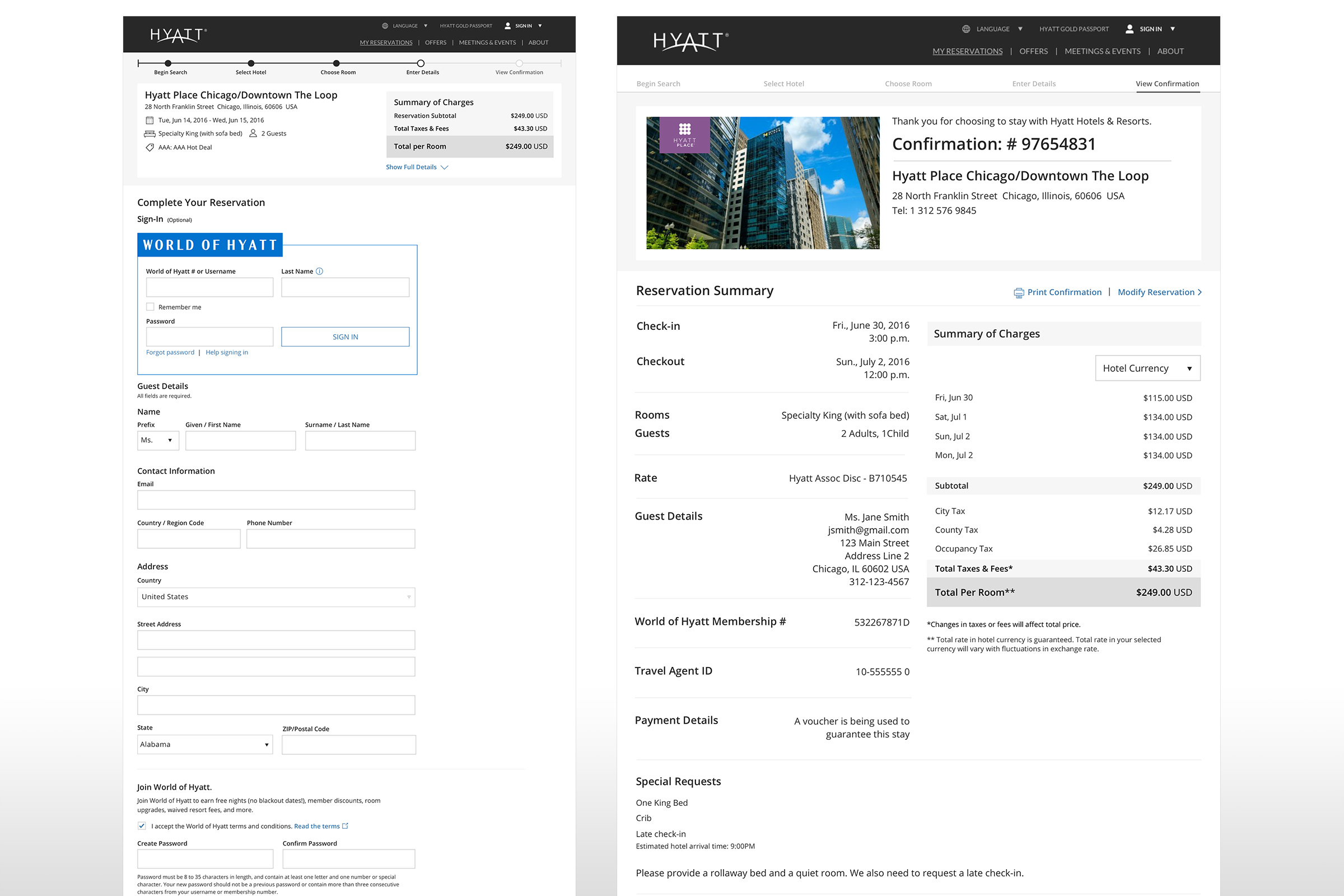The width and height of the screenshot is (1344, 896).
Task: Expand Show Full Details
Action: (417, 167)
